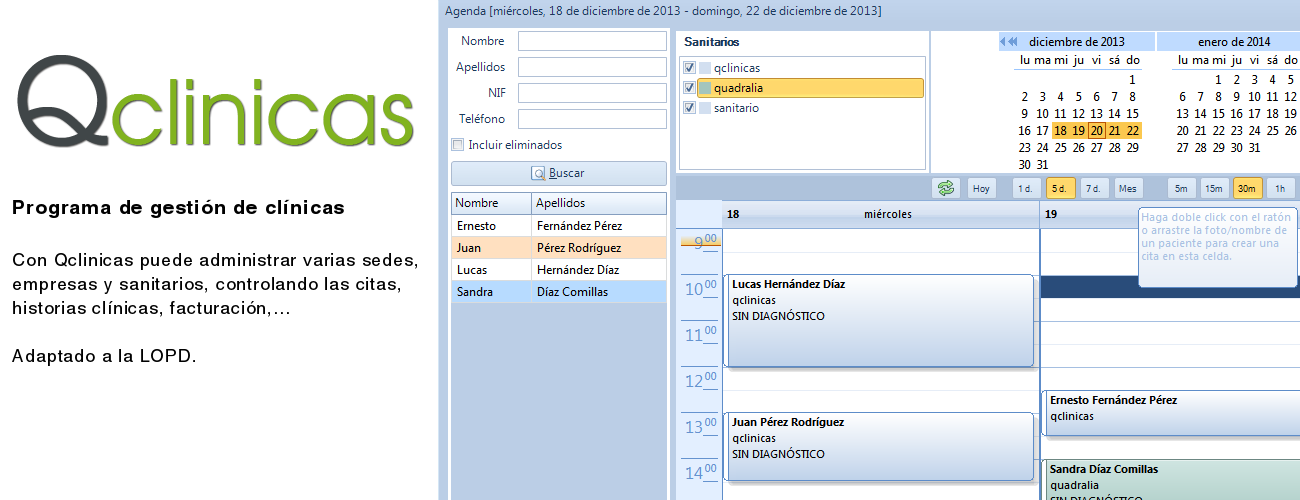Focus the NIF input field
The height and width of the screenshot is (500, 1300).
tap(592, 93)
